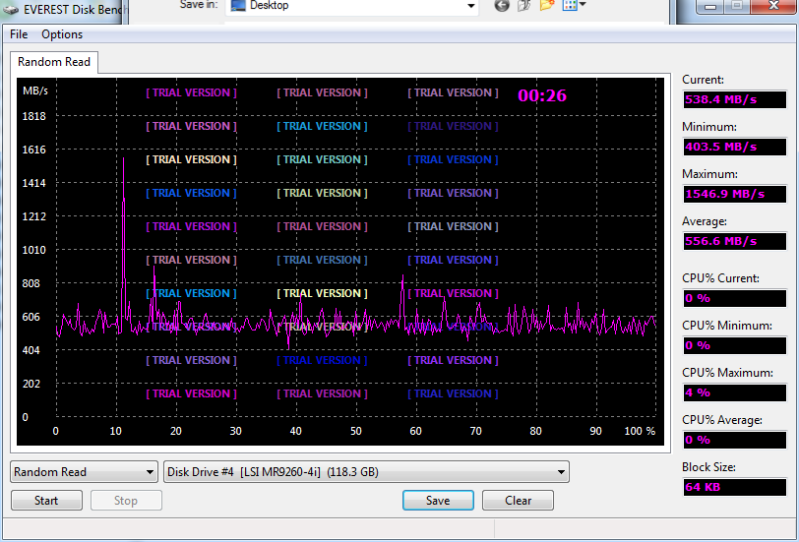799x542 pixels.
Task: Open the Options menu
Action: click(62, 34)
